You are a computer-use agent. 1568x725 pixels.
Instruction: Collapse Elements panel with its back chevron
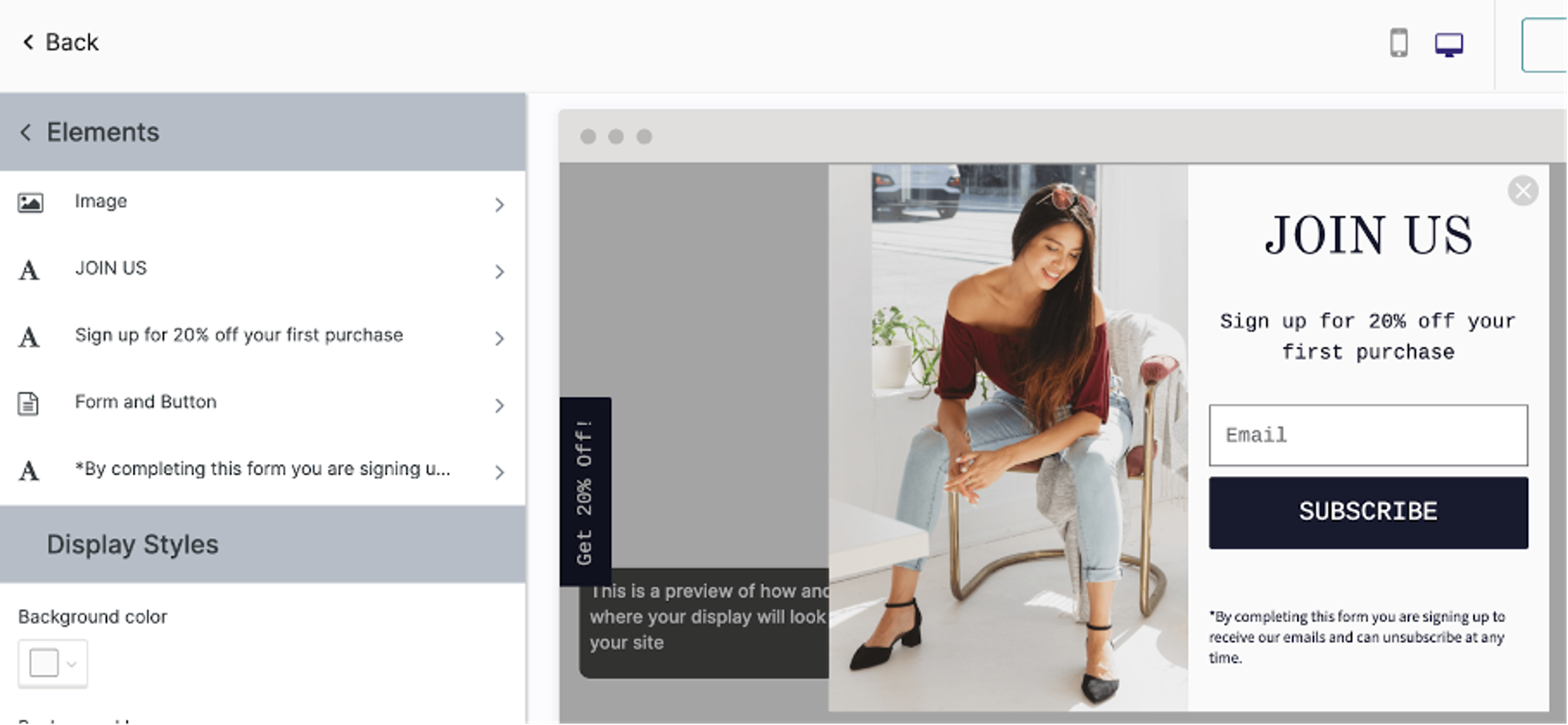click(x=26, y=132)
